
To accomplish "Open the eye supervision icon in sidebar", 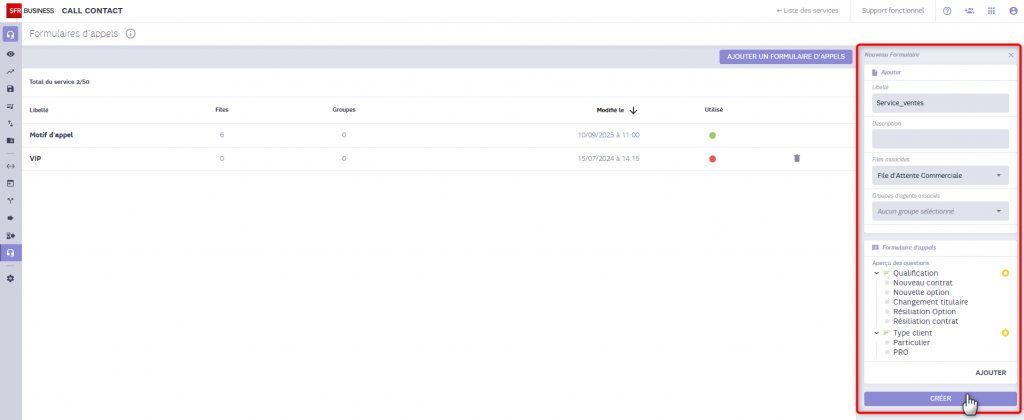I will 10,54.
